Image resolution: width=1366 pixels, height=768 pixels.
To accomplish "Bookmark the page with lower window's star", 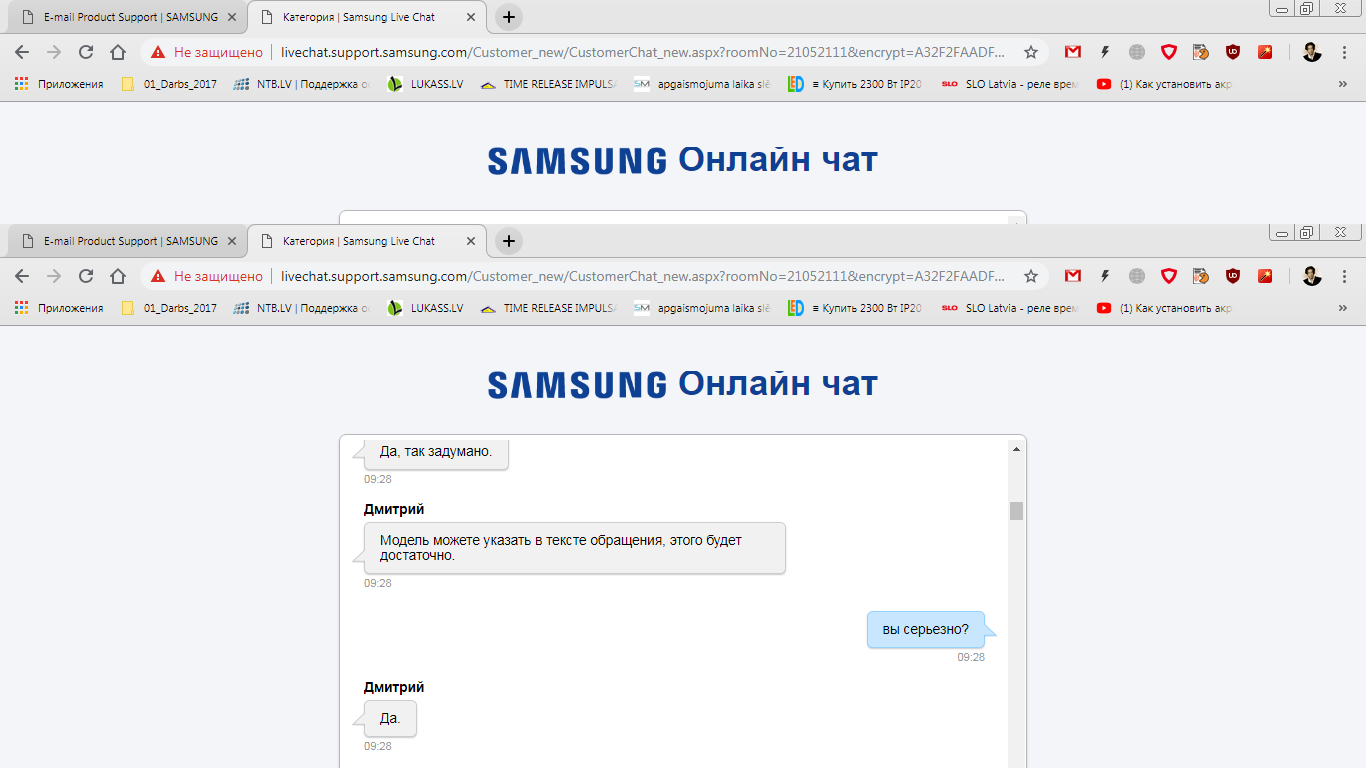I will click(1031, 276).
